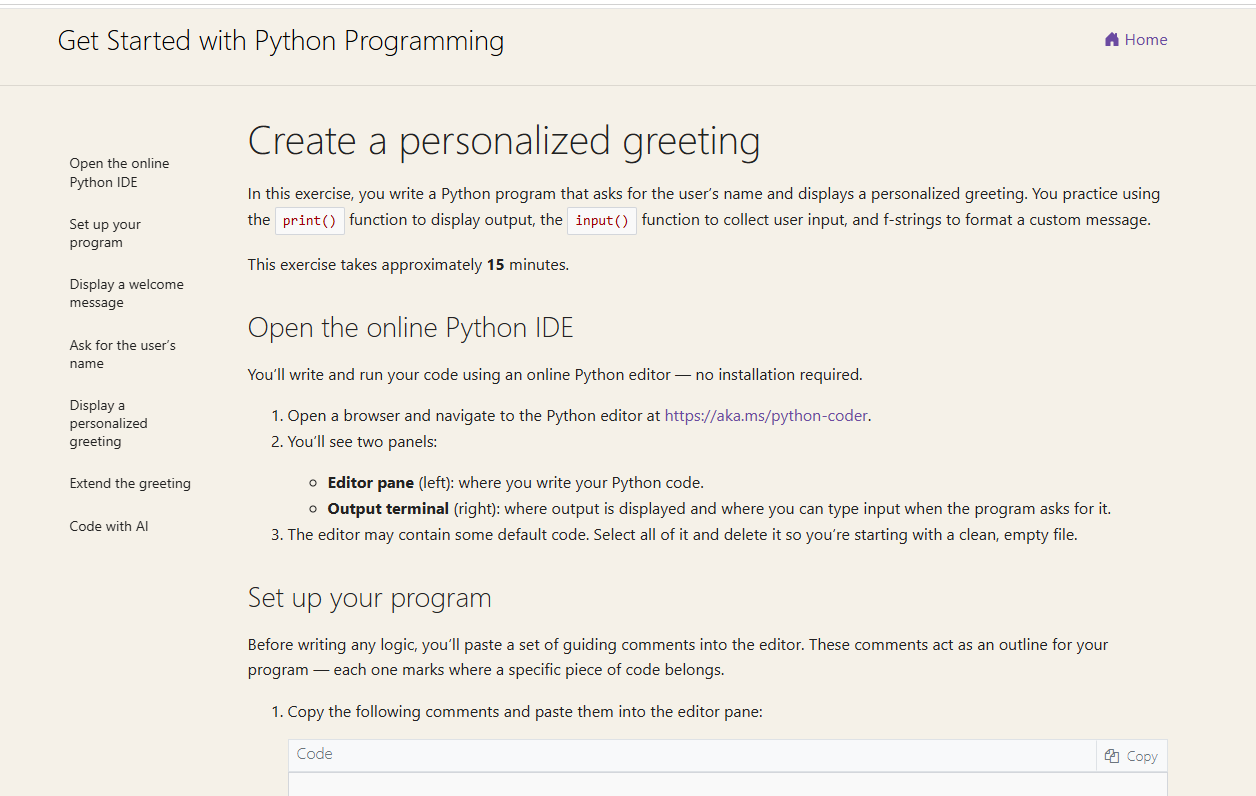The height and width of the screenshot is (796, 1256).
Task: Open 'Display a personalized greeting' sidebar link
Action: coord(109,423)
